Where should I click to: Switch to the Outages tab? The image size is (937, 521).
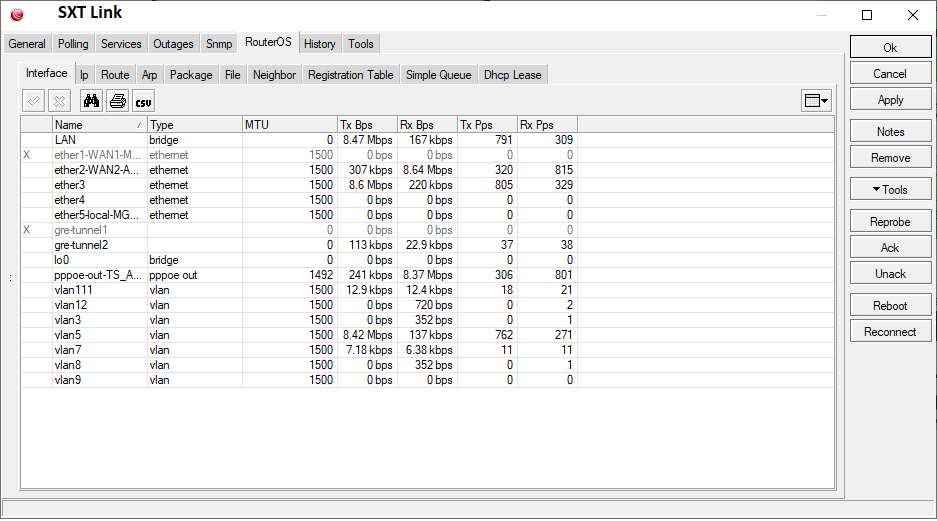coord(173,44)
